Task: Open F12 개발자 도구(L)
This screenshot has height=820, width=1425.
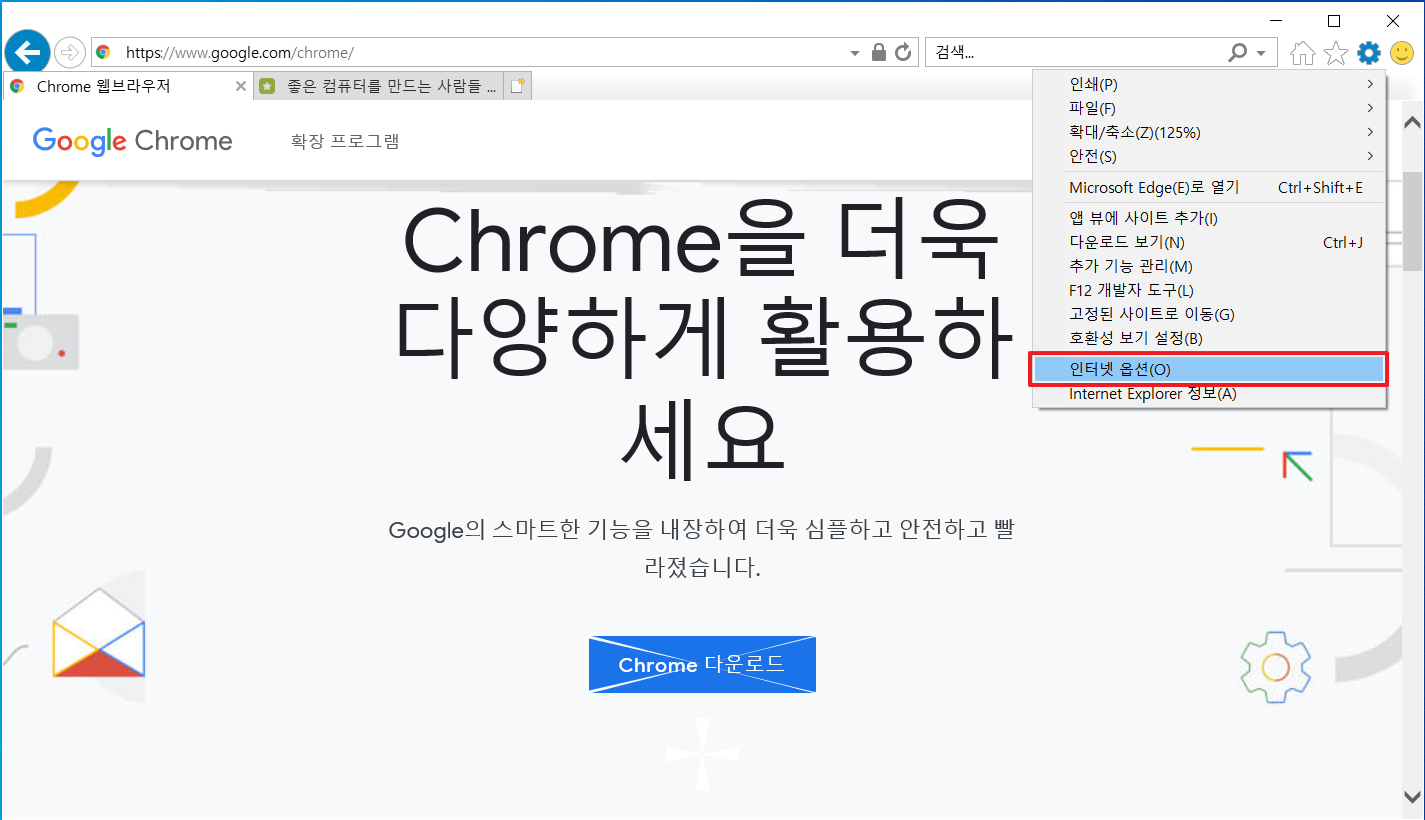Action: (x=1209, y=290)
